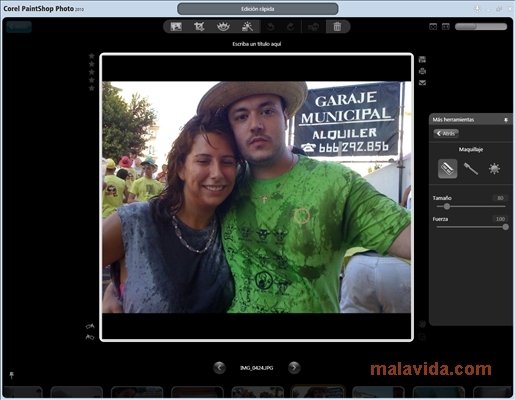Click the Fuerza slider handle
Screen dimensions: 515x400
[505, 227]
